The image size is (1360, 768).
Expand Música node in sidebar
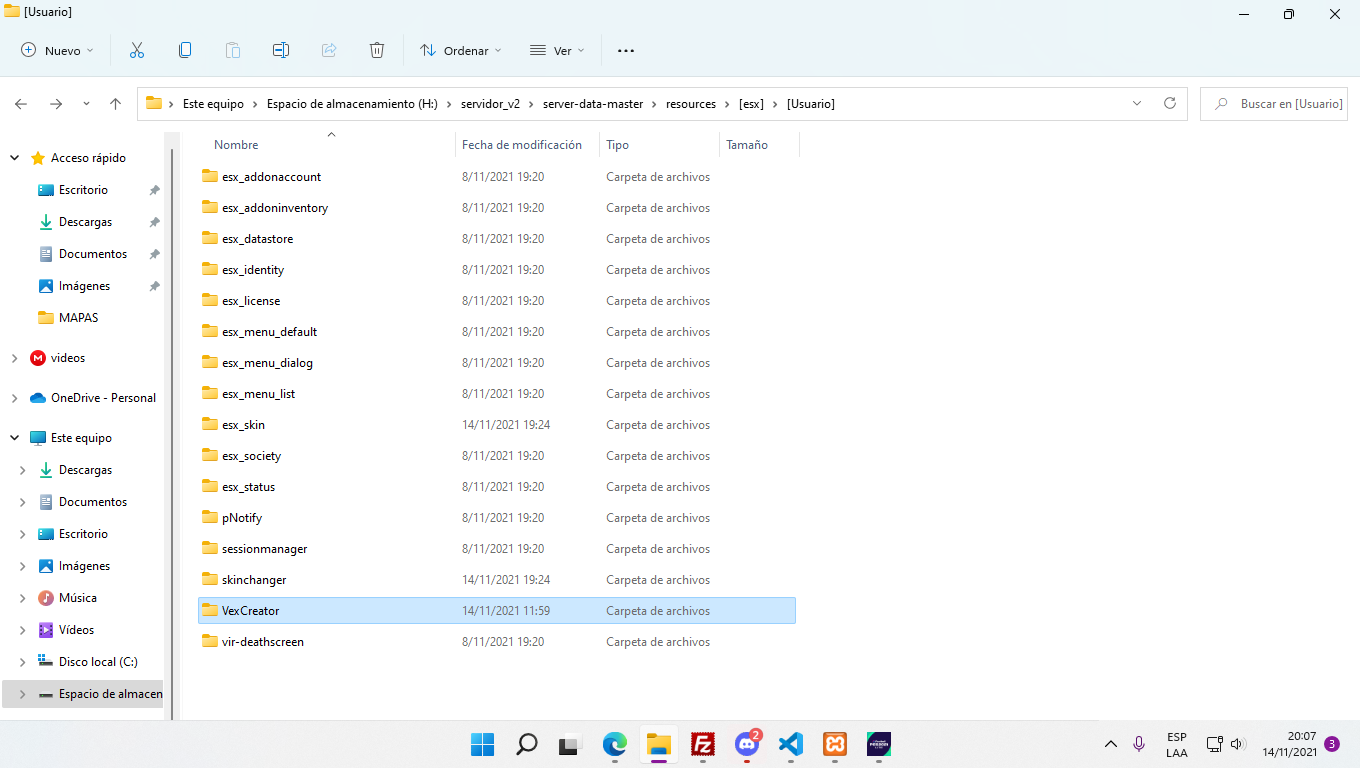23,598
